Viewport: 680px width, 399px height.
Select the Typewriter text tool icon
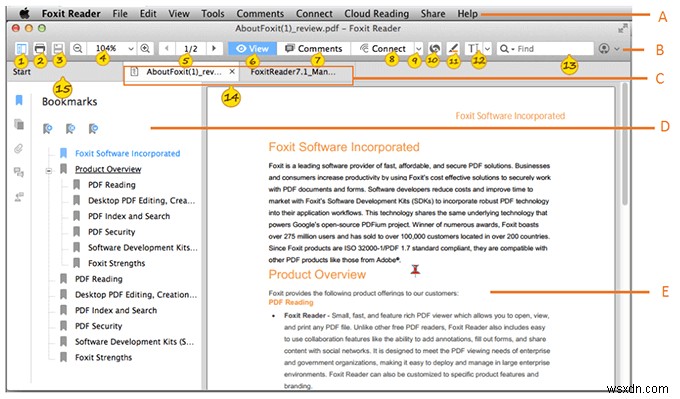point(473,48)
